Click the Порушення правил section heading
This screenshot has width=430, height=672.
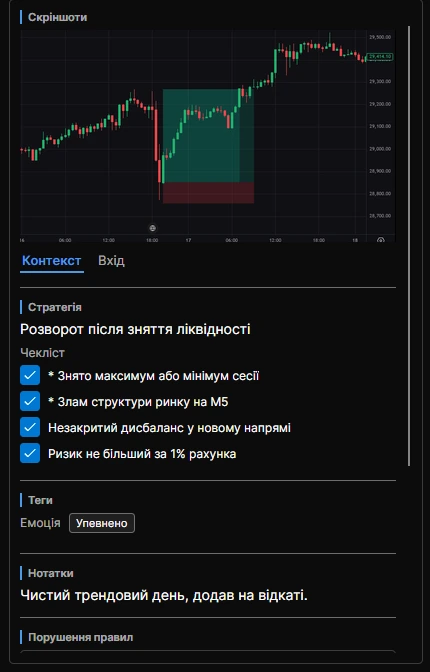[x=81, y=637]
